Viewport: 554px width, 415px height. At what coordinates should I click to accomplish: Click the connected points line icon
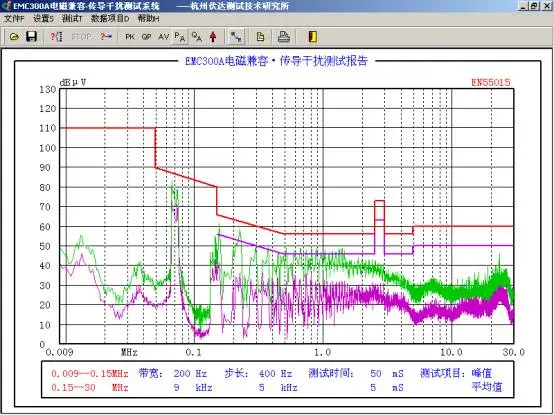[236, 36]
